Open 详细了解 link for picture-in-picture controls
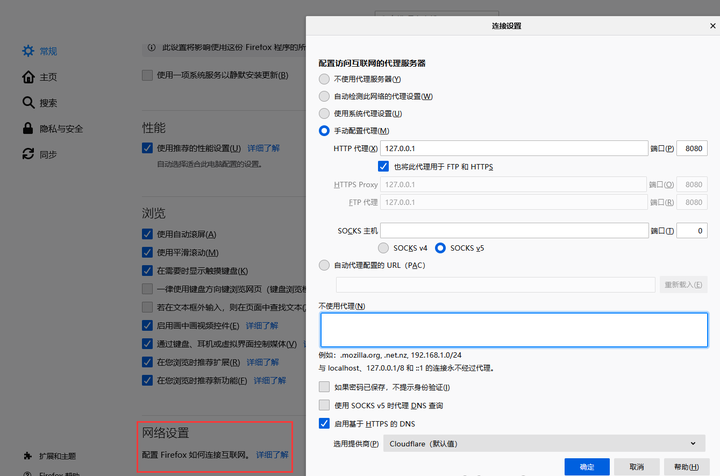Image resolution: width=720 pixels, height=476 pixels. 262,325
